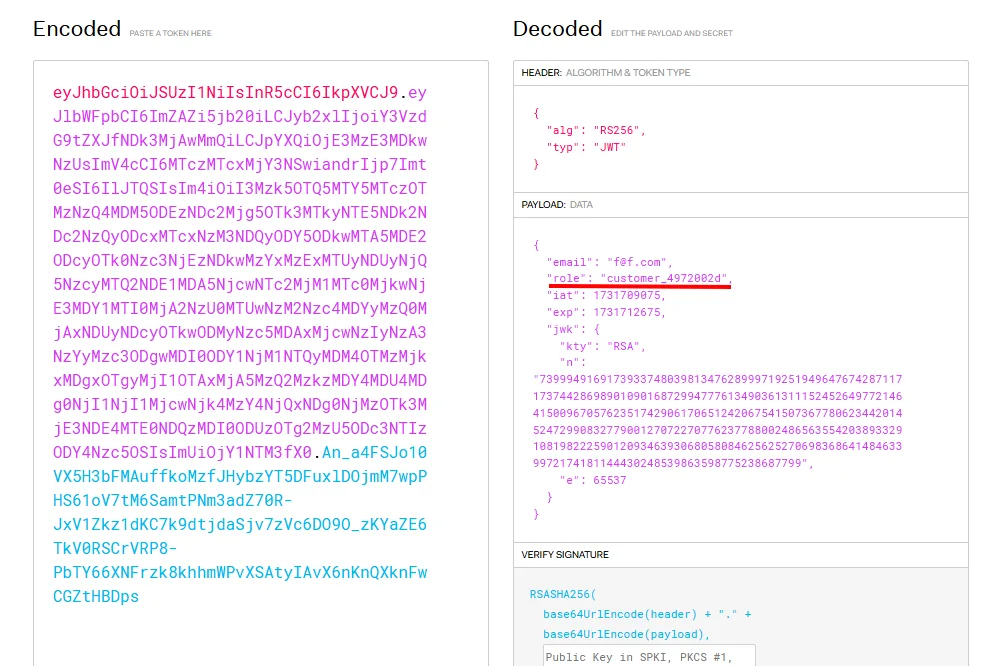Click the "VERIFY SIGNATURE" section label
The image size is (995, 666).
coord(565,555)
